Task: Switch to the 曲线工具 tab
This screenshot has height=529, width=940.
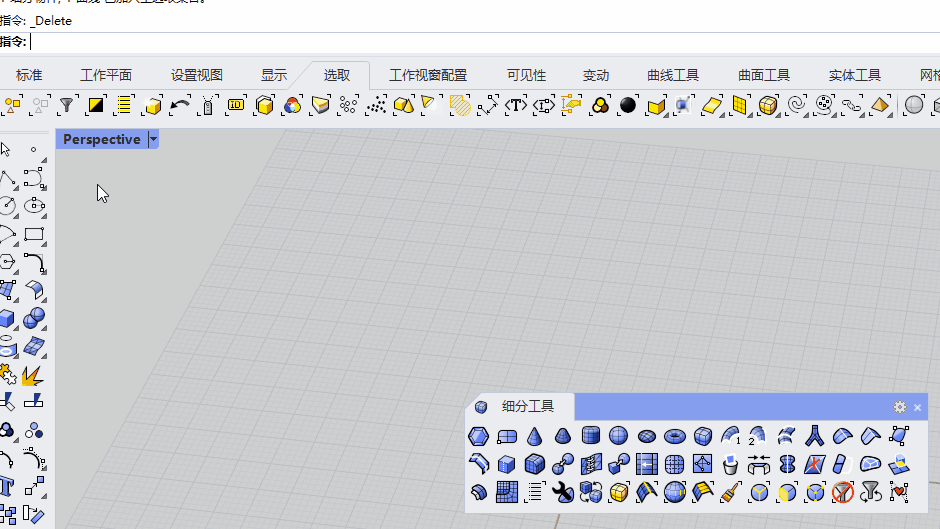Action: (673, 75)
